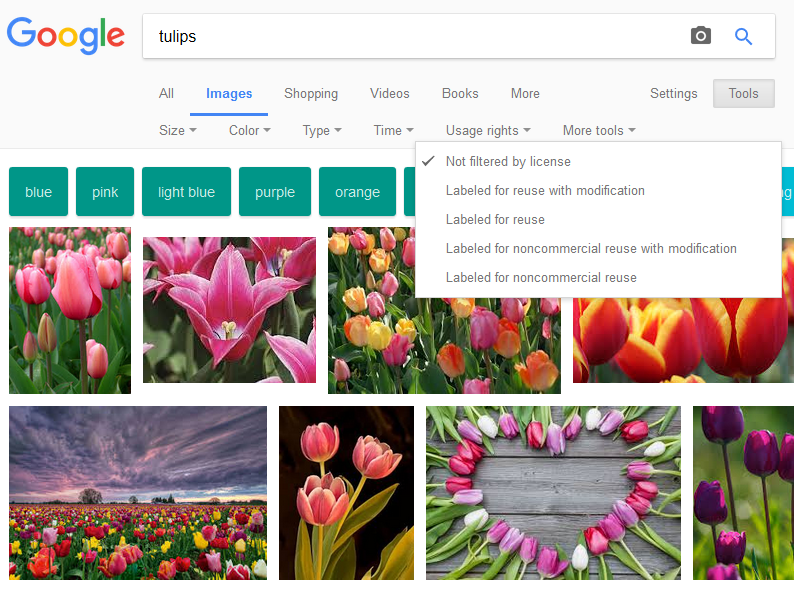Image resolution: width=794 pixels, height=589 pixels.
Task: Filter by the purple color chip
Action: point(275,192)
